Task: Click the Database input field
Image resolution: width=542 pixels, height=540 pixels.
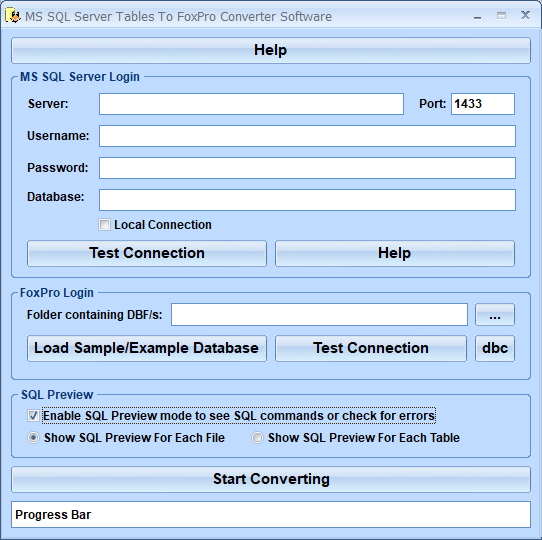Action: coord(307,200)
